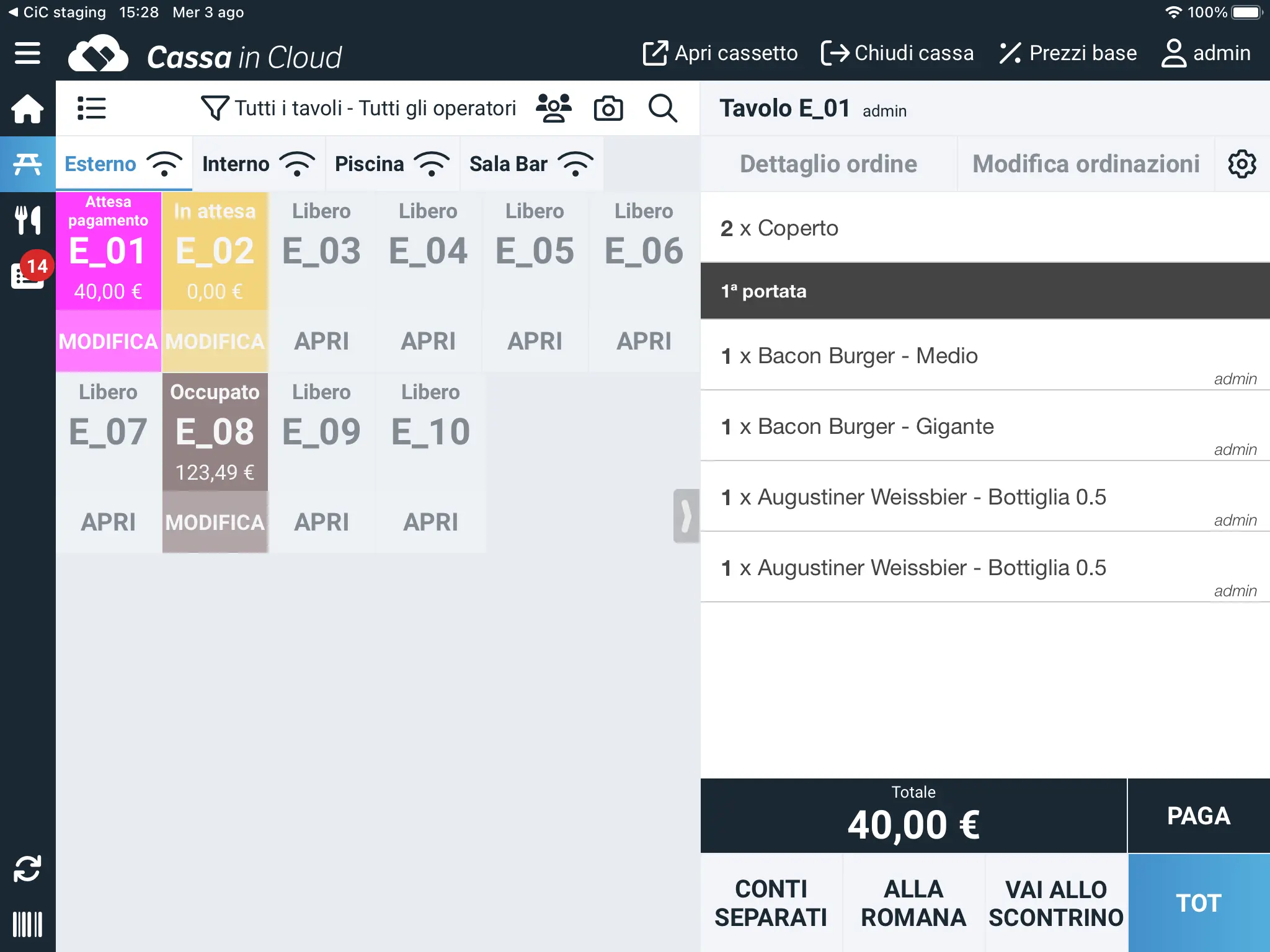Switch to list view of tables
The image size is (1270, 952).
pyautogui.click(x=92, y=108)
